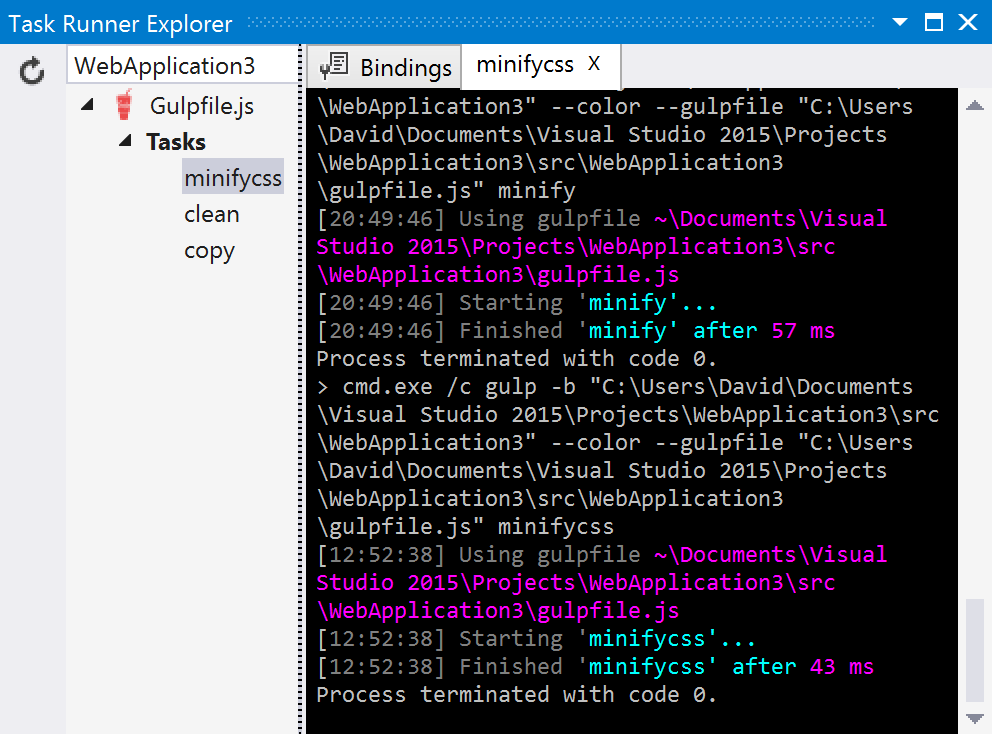Select the minifycss task
The width and height of the screenshot is (992, 734).
click(x=233, y=177)
